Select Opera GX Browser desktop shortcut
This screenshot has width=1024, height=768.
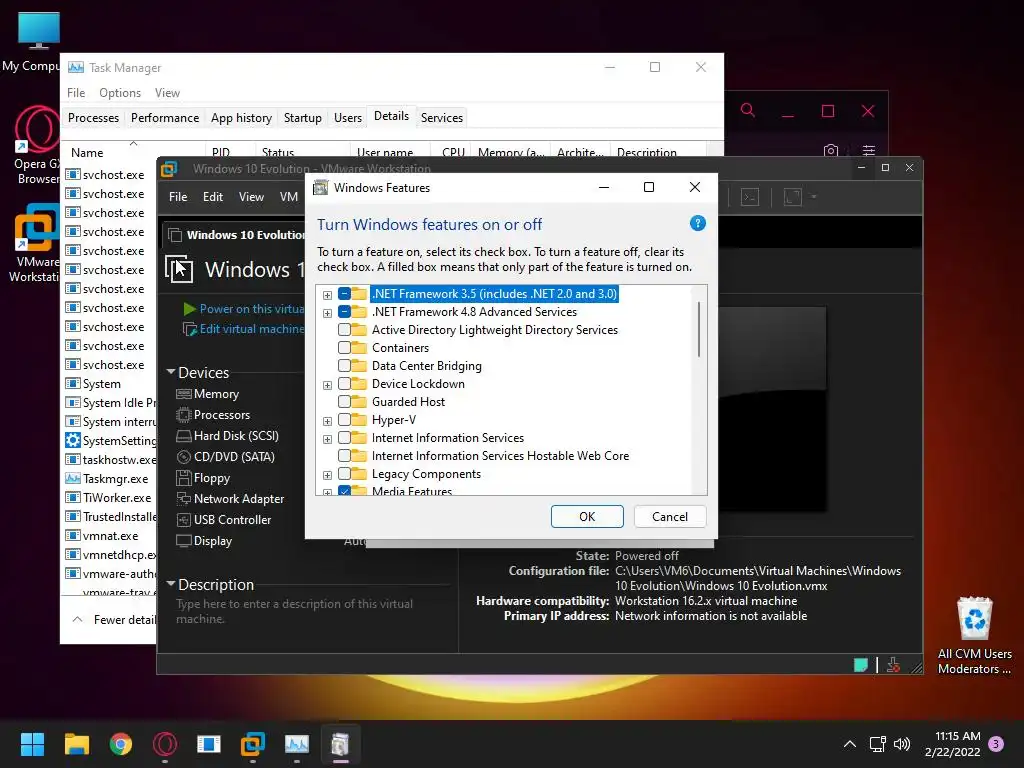(36, 145)
